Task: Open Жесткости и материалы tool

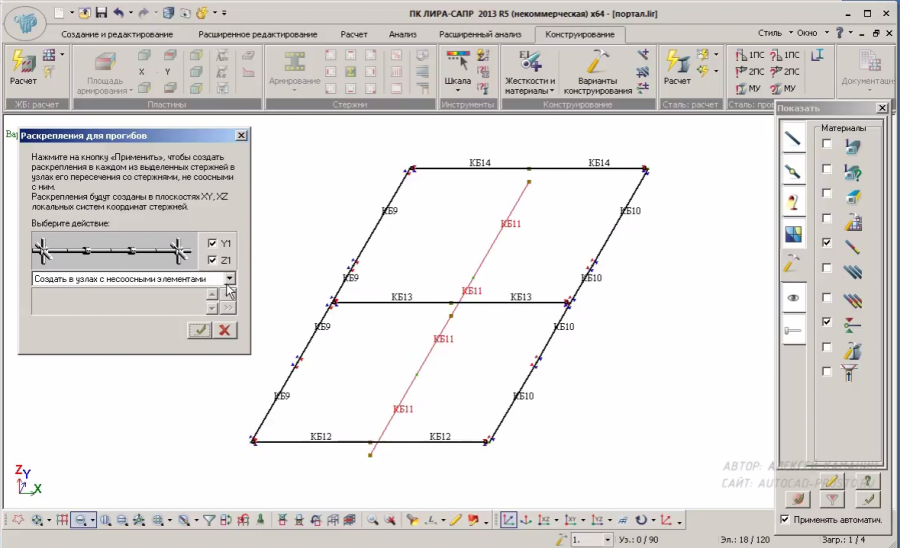Action: click(529, 70)
